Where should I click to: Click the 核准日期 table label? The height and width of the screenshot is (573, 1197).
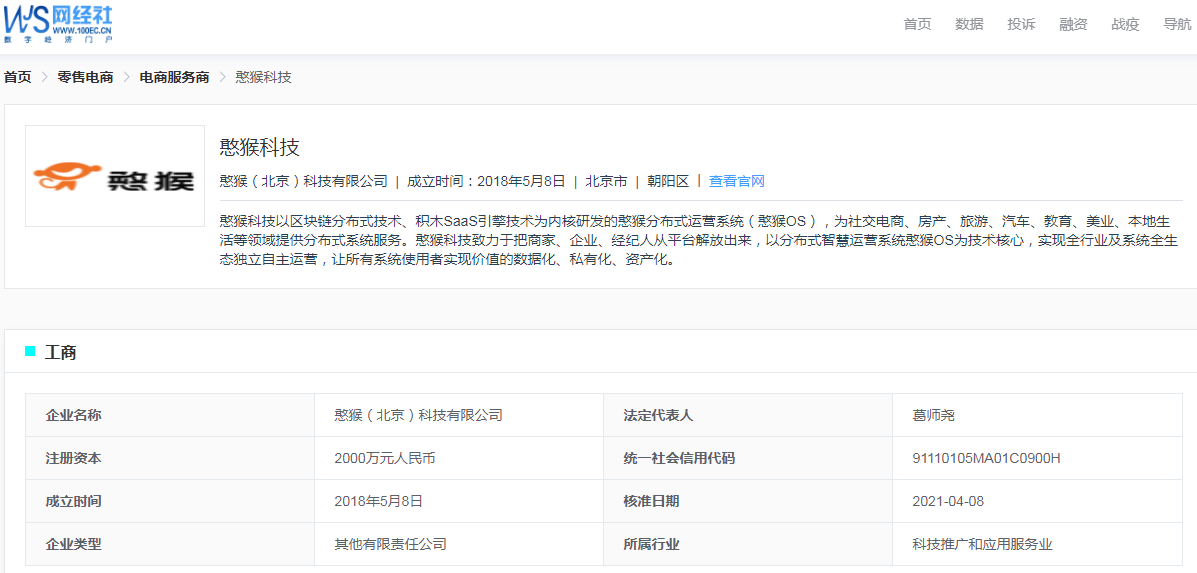click(x=651, y=501)
